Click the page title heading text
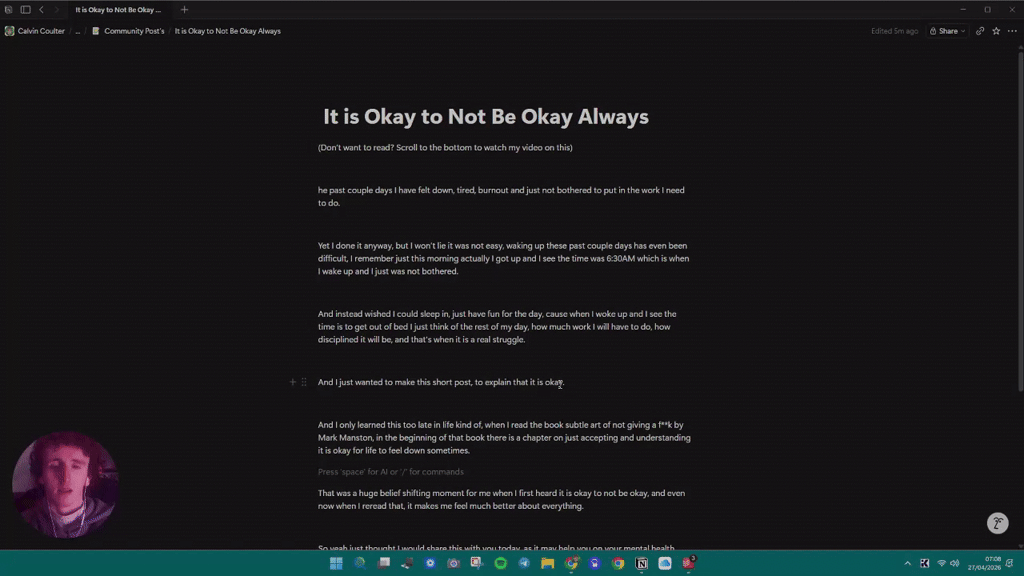The image size is (1024, 576). (x=484, y=116)
